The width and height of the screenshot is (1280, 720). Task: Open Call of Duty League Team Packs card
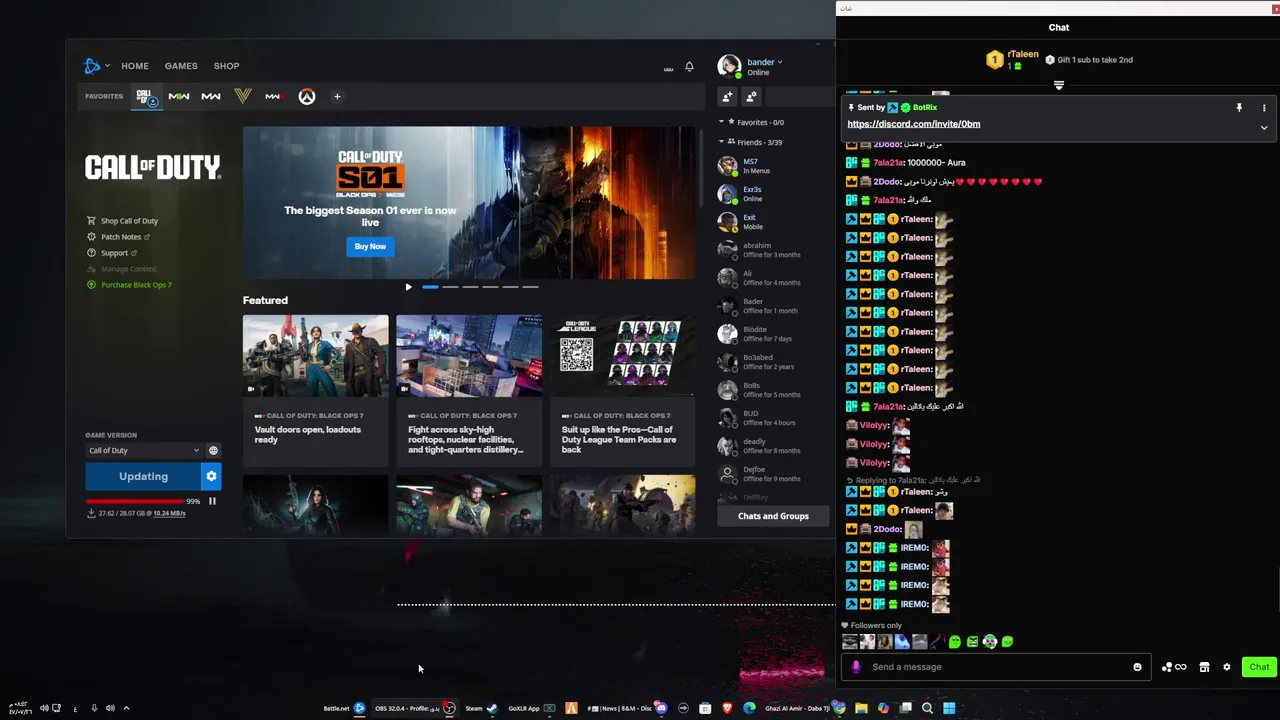[622, 390]
